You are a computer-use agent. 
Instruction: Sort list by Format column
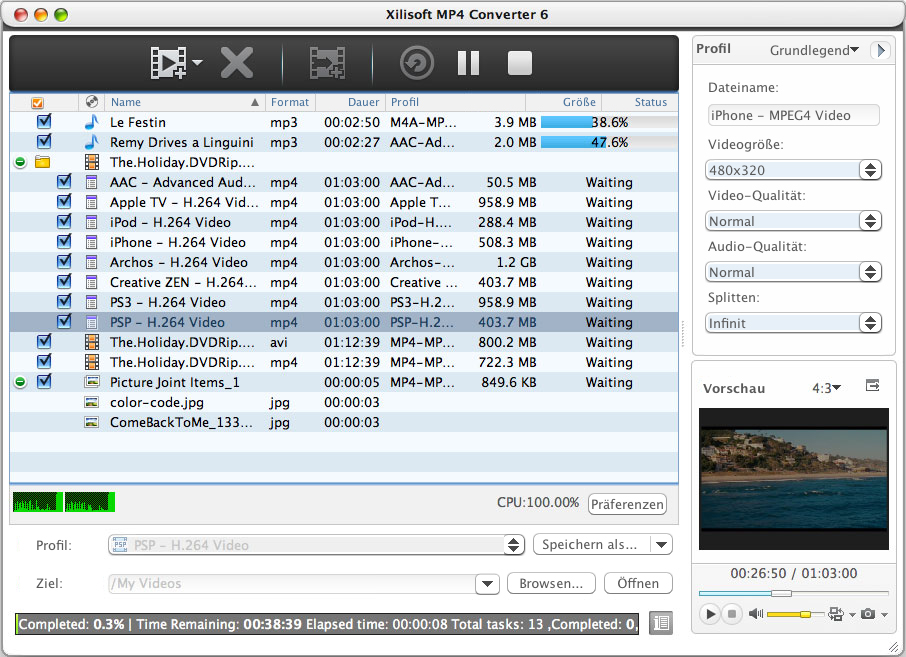(290, 102)
